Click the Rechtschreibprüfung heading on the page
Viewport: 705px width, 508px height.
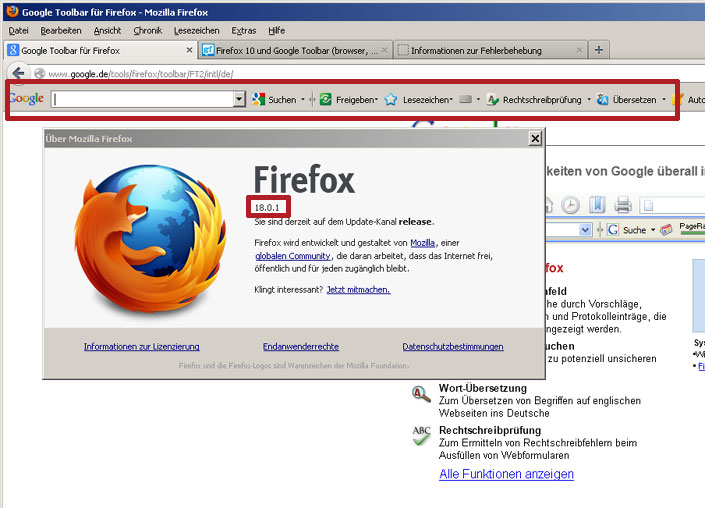[x=490, y=430]
